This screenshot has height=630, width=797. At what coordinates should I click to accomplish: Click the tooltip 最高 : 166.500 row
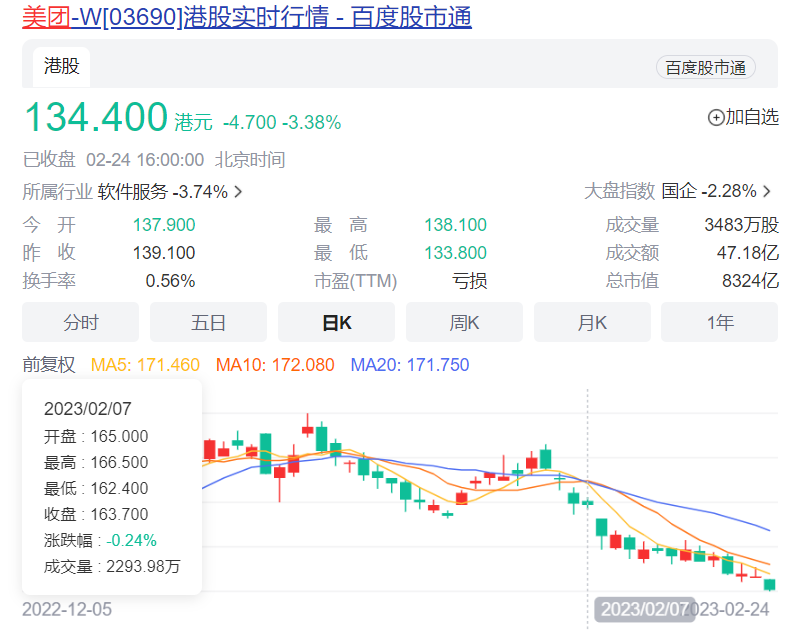tap(96, 462)
